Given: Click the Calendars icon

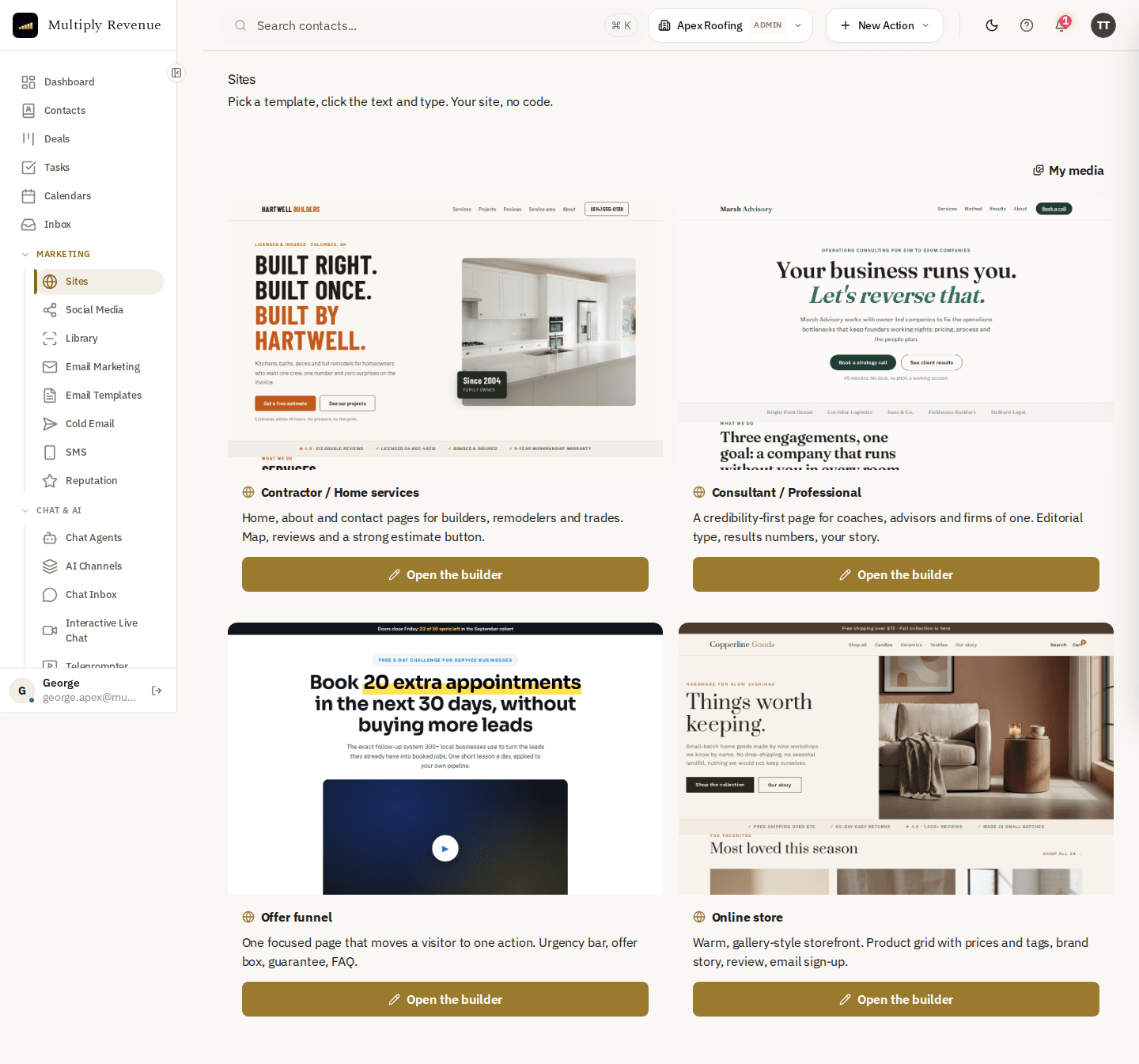Looking at the screenshot, I should click(x=28, y=196).
